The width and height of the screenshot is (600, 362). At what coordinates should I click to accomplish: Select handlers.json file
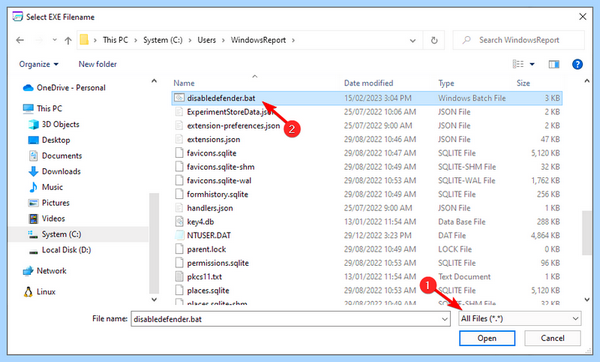367,208
